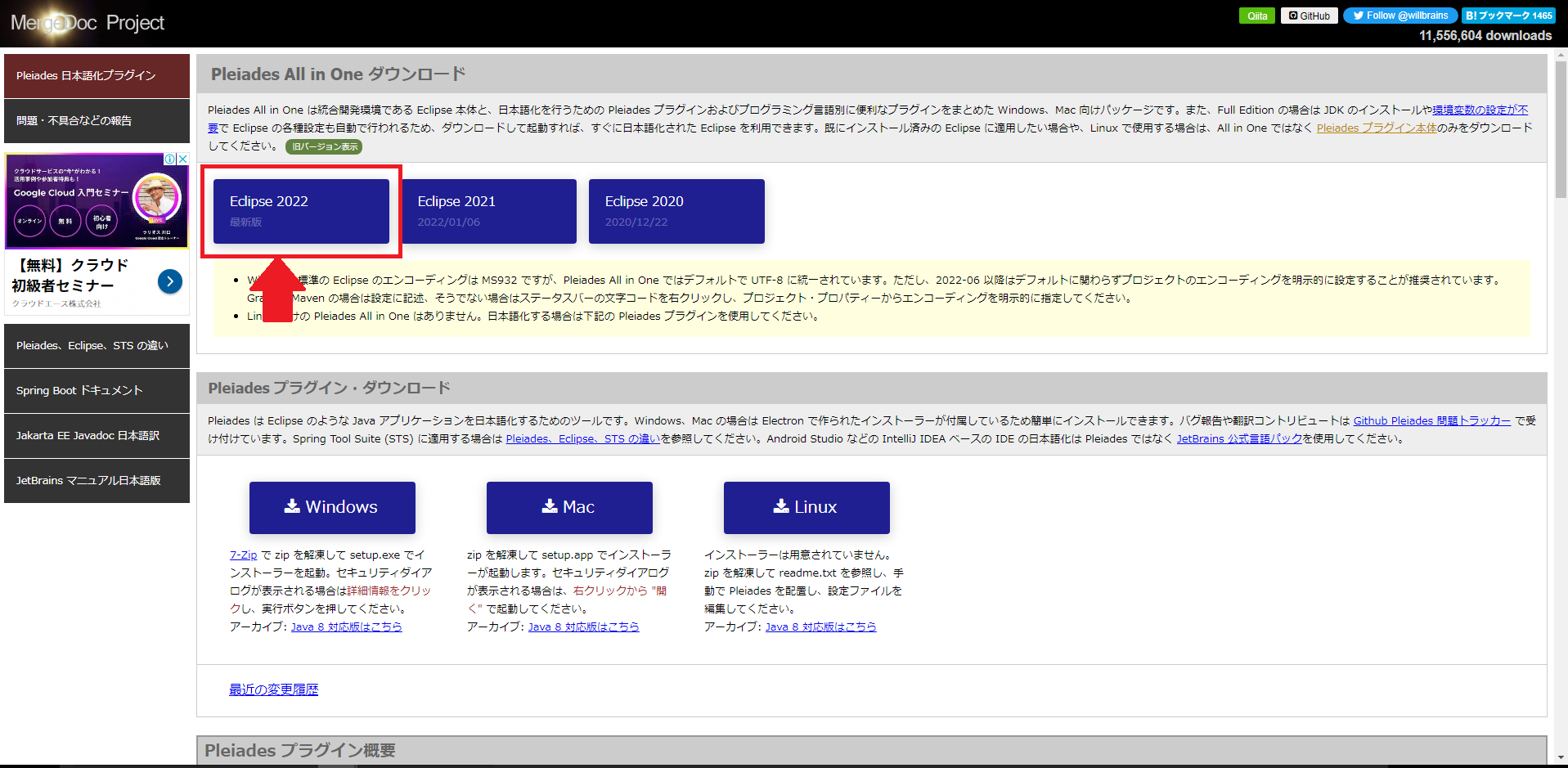Open the Qiita badge link
The width and height of the screenshot is (1568, 768).
click(x=1257, y=16)
